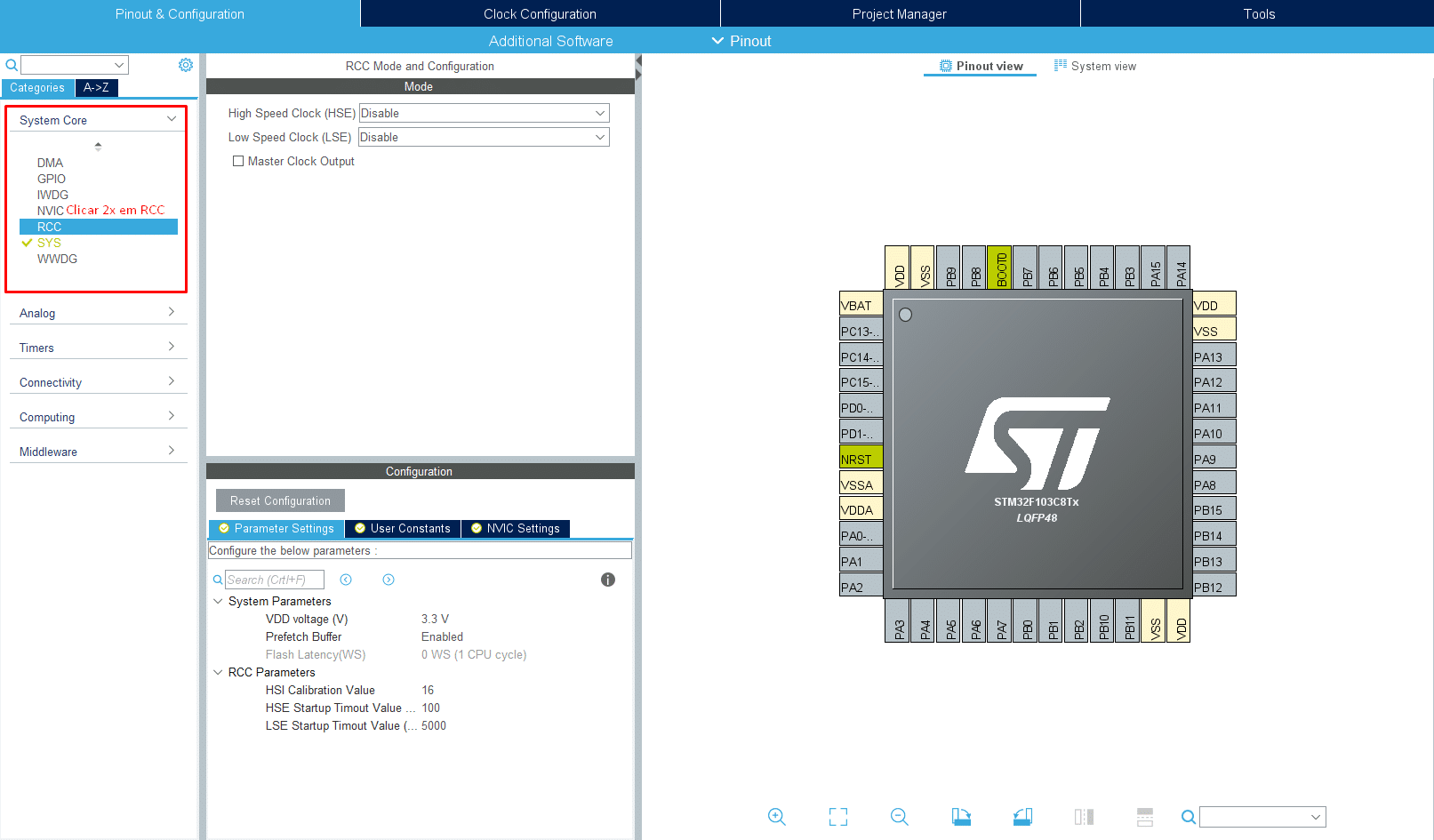Open the NVIC Settings tab

(516, 528)
